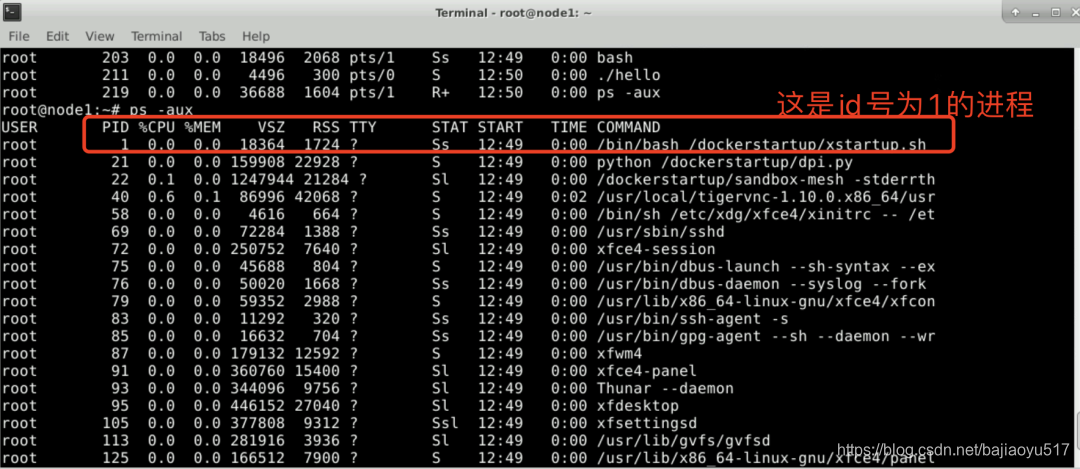1080x469 pixels.
Task: Click '/dockerstartup/sandbox-mesh -stderrth' command text
Action: click(x=766, y=180)
